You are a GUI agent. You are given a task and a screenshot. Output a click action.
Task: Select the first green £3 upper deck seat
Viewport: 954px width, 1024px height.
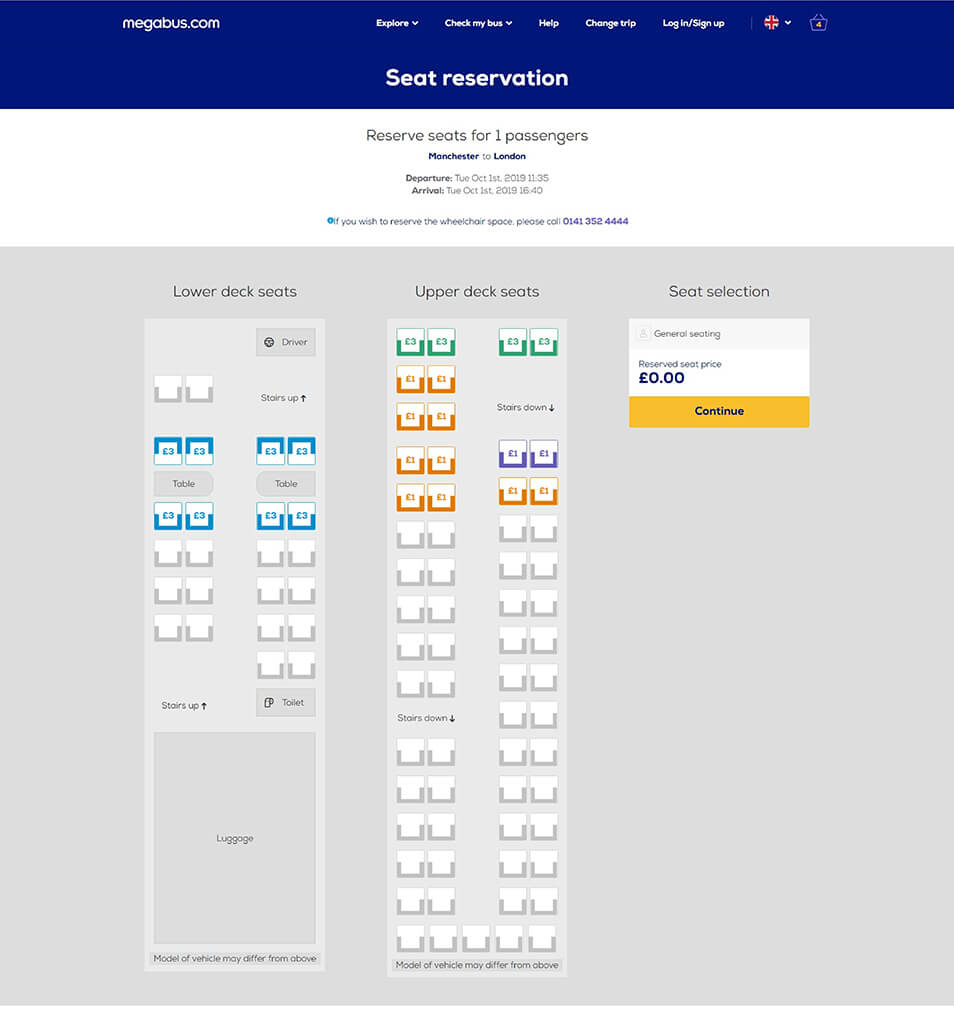tap(410, 342)
